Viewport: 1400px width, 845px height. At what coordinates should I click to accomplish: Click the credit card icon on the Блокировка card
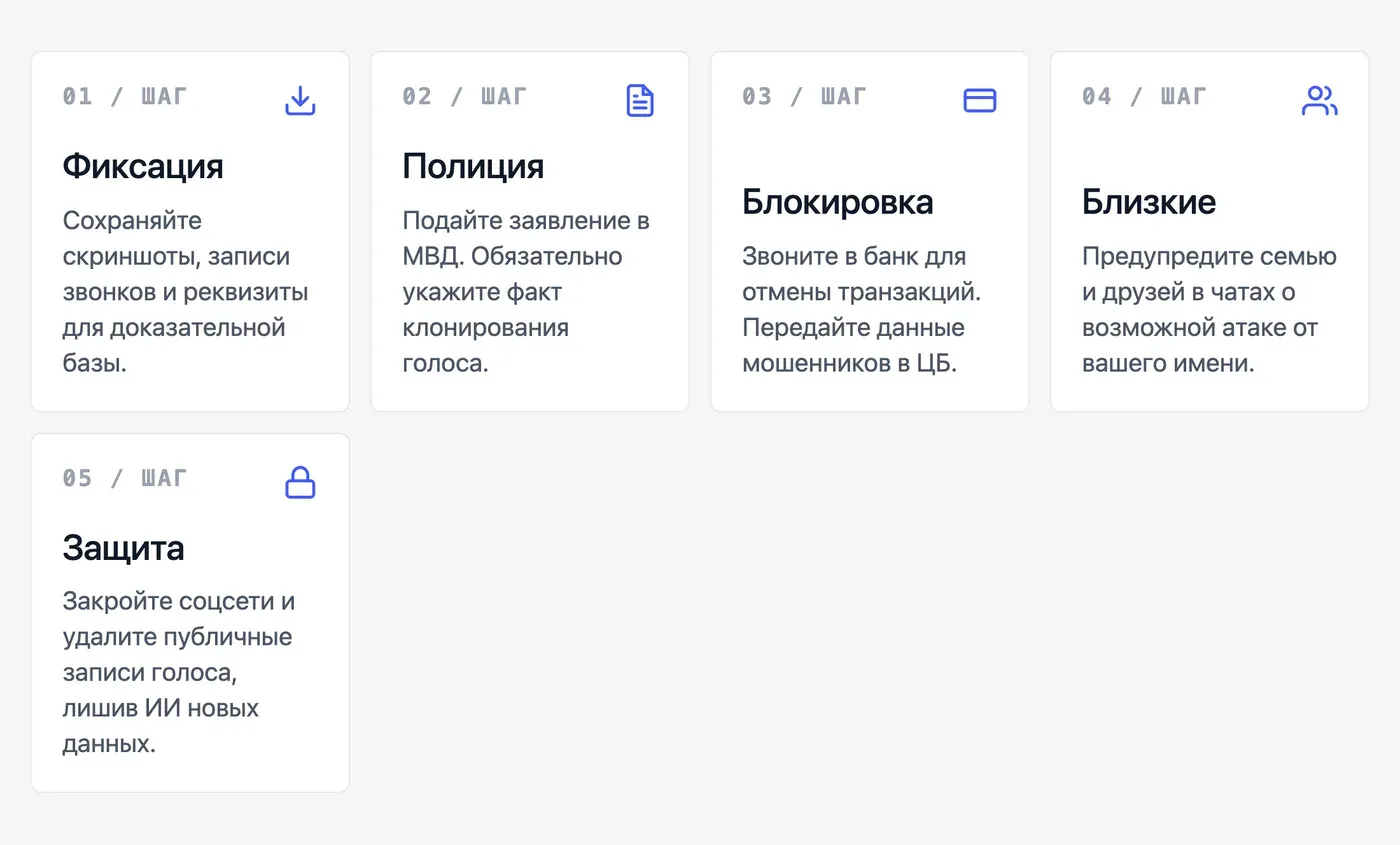(980, 100)
